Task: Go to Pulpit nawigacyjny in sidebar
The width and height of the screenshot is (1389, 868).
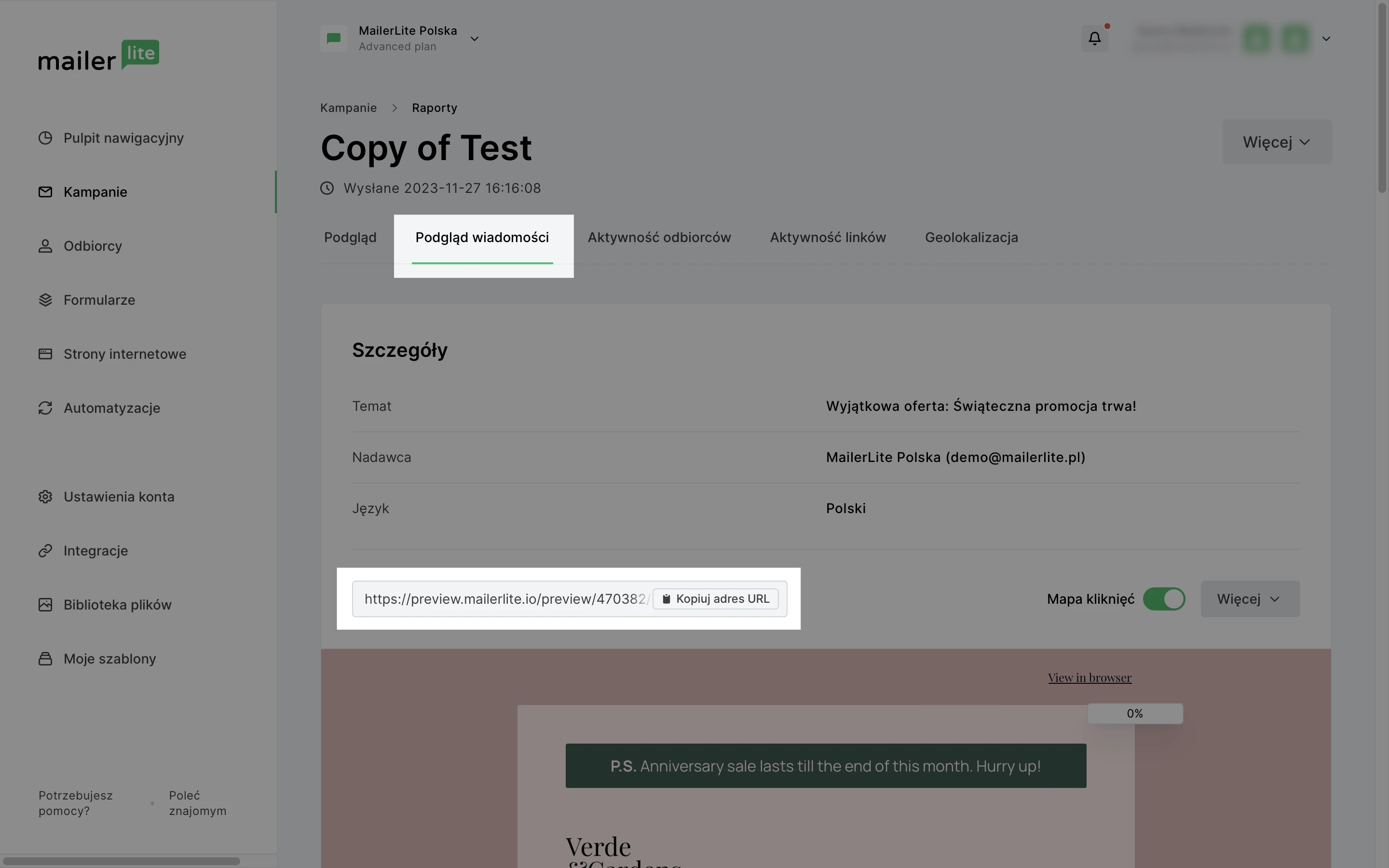Action: (123, 138)
